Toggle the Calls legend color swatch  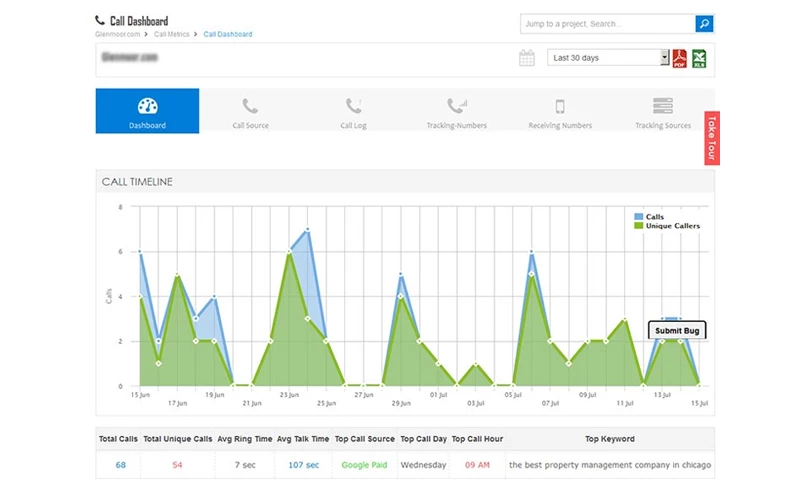pyautogui.click(x=639, y=216)
